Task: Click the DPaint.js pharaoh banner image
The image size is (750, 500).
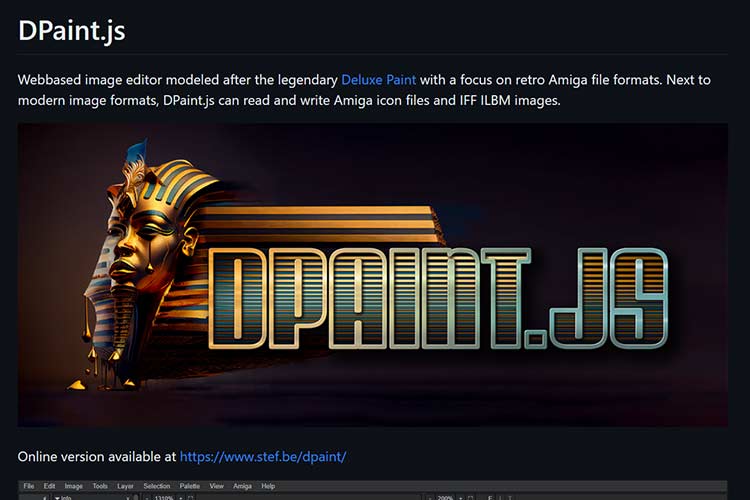Action: click(372, 274)
